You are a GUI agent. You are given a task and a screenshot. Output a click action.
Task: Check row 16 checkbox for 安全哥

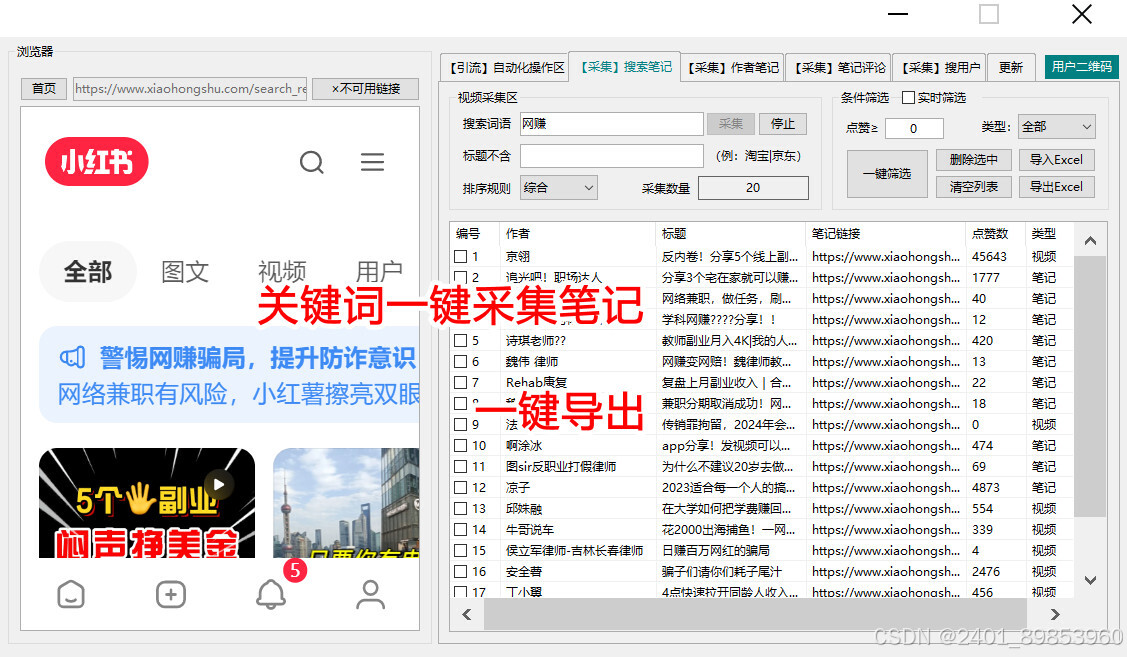[461, 571]
